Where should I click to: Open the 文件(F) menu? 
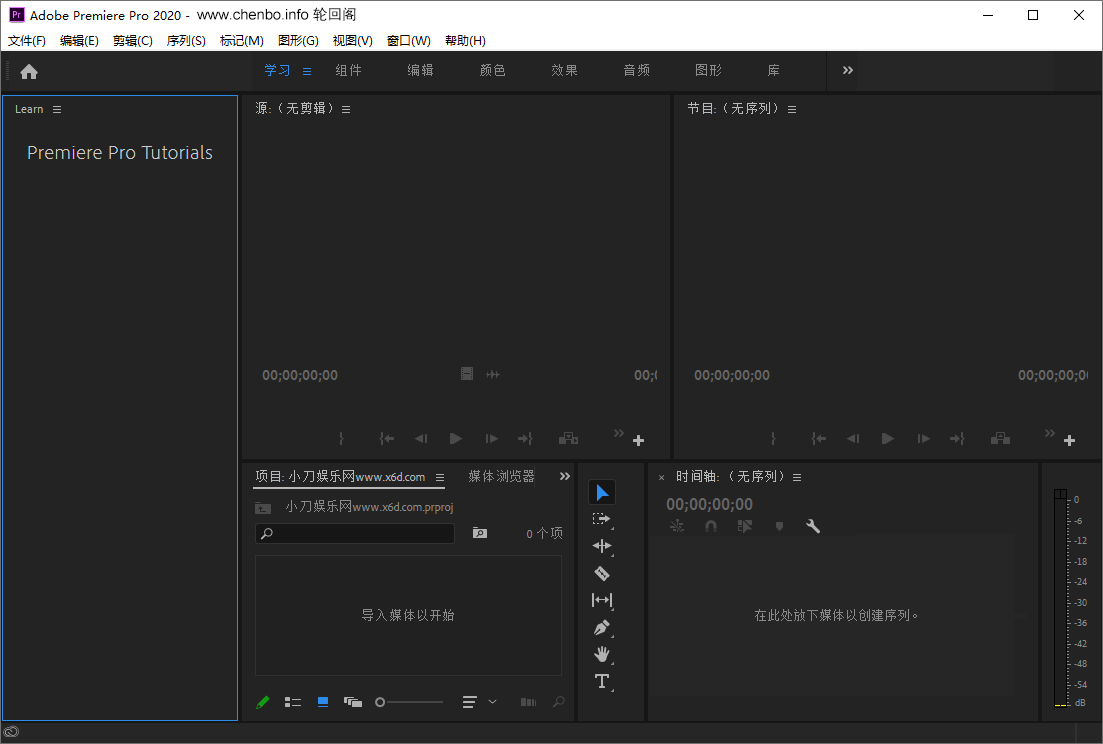pyautogui.click(x=27, y=41)
